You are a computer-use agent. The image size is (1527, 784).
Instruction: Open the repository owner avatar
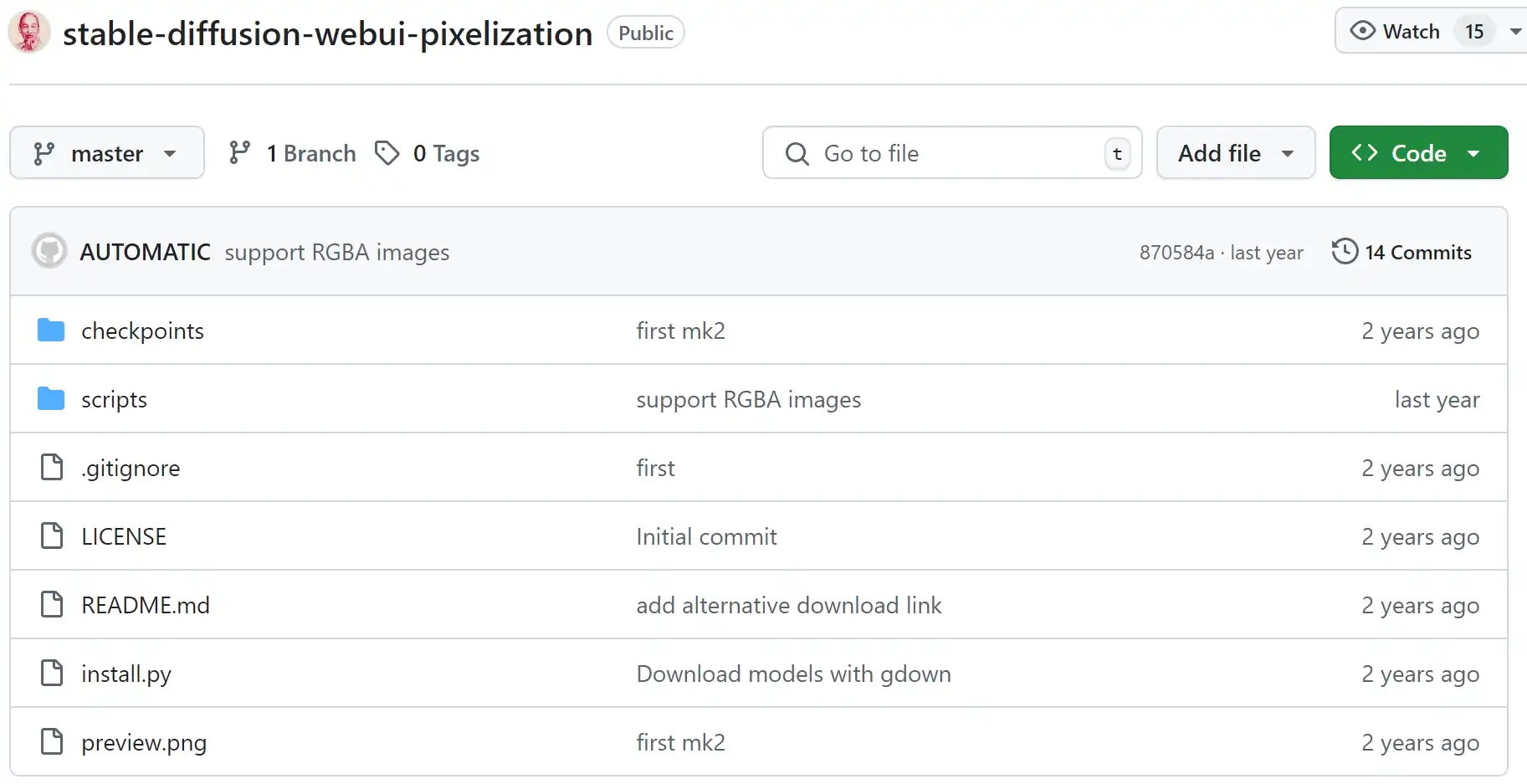click(29, 32)
